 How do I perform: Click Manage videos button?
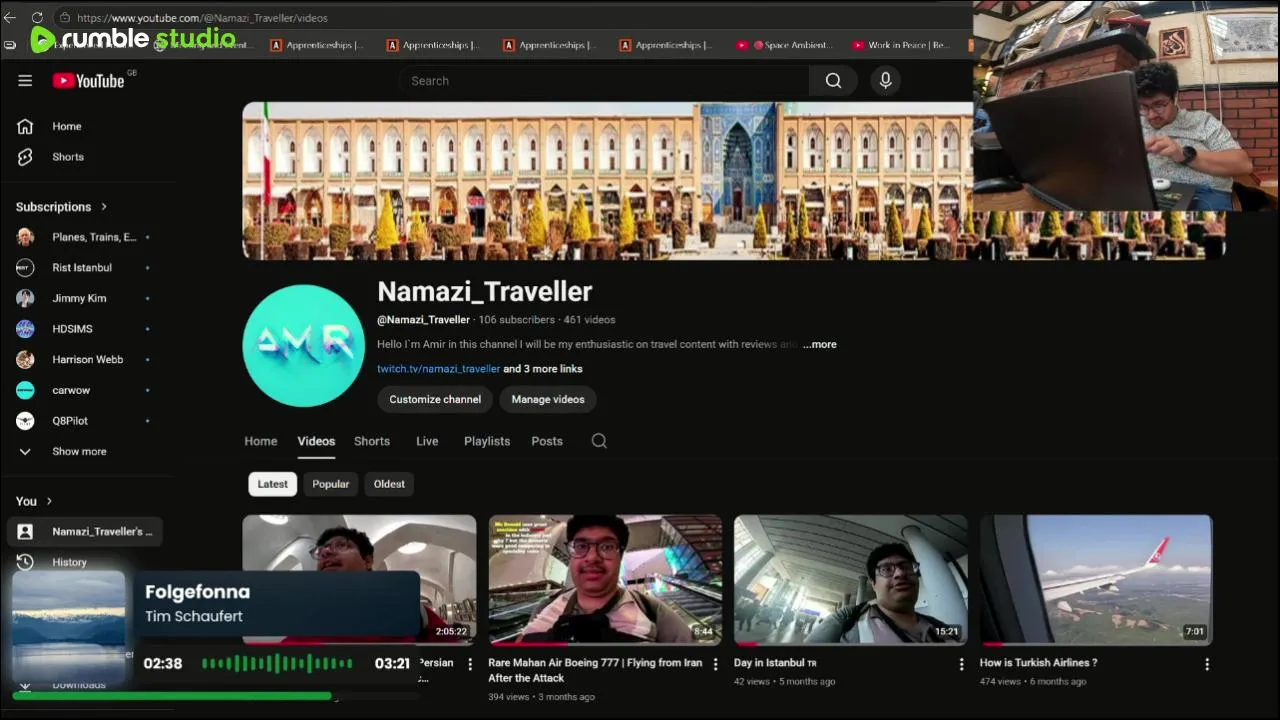pyautogui.click(x=548, y=399)
